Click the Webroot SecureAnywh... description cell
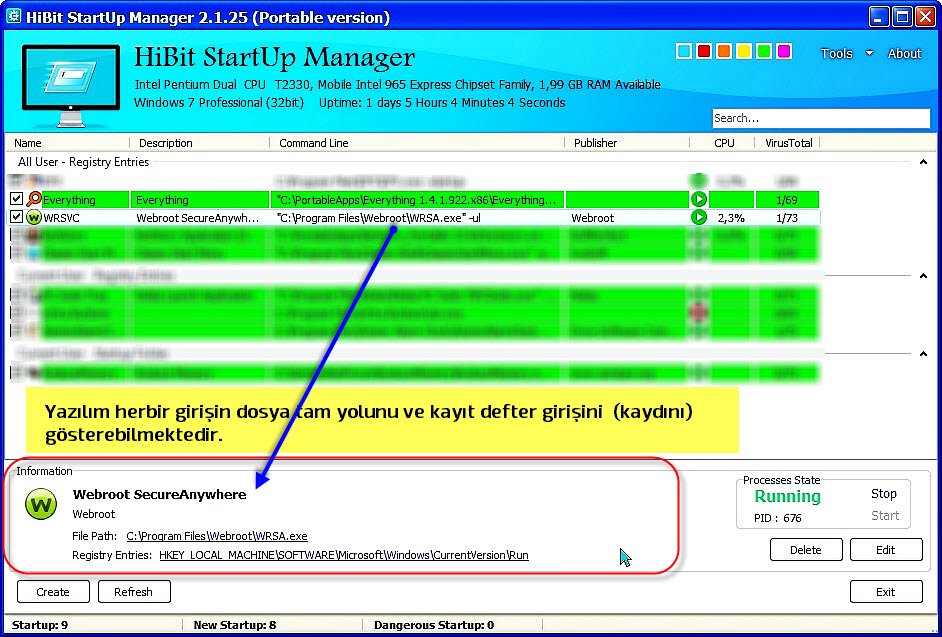 (198, 218)
